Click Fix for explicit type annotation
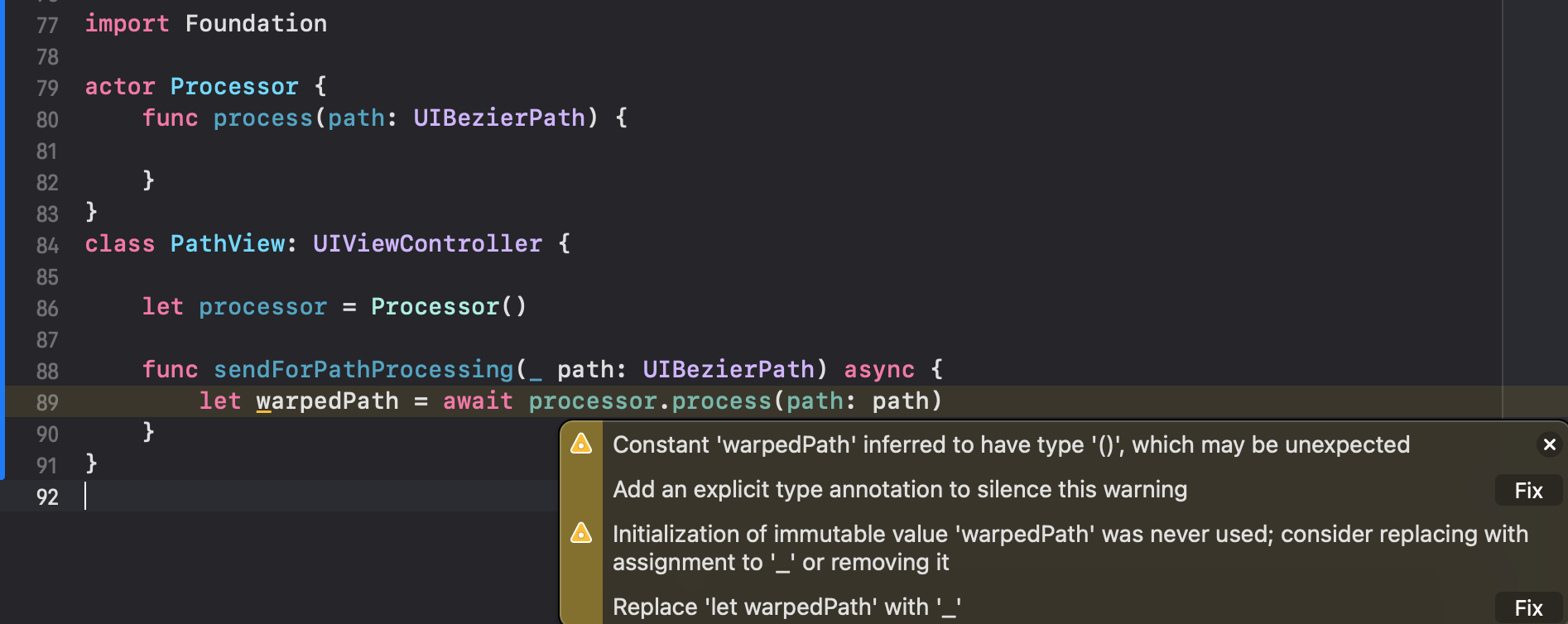 [x=1528, y=491]
